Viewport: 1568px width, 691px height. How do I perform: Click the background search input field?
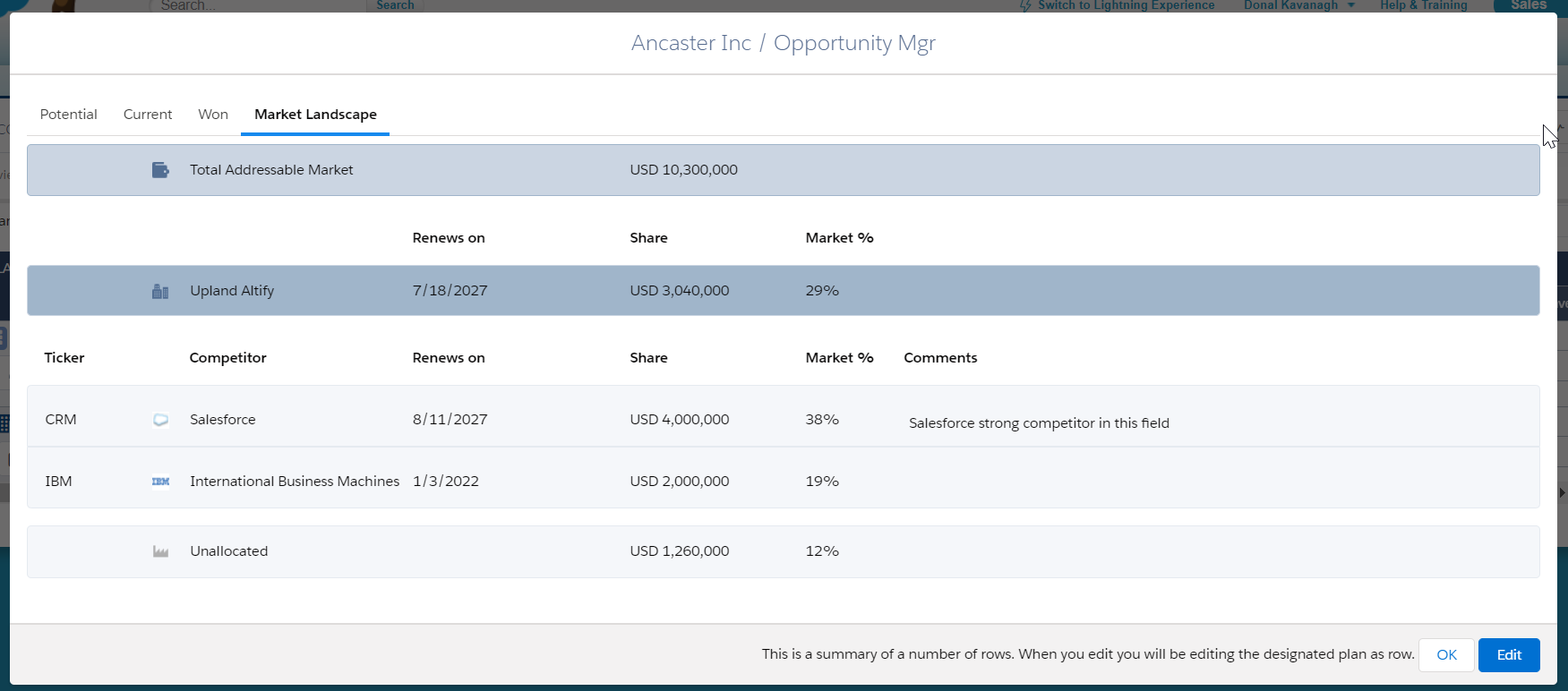pos(258,5)
